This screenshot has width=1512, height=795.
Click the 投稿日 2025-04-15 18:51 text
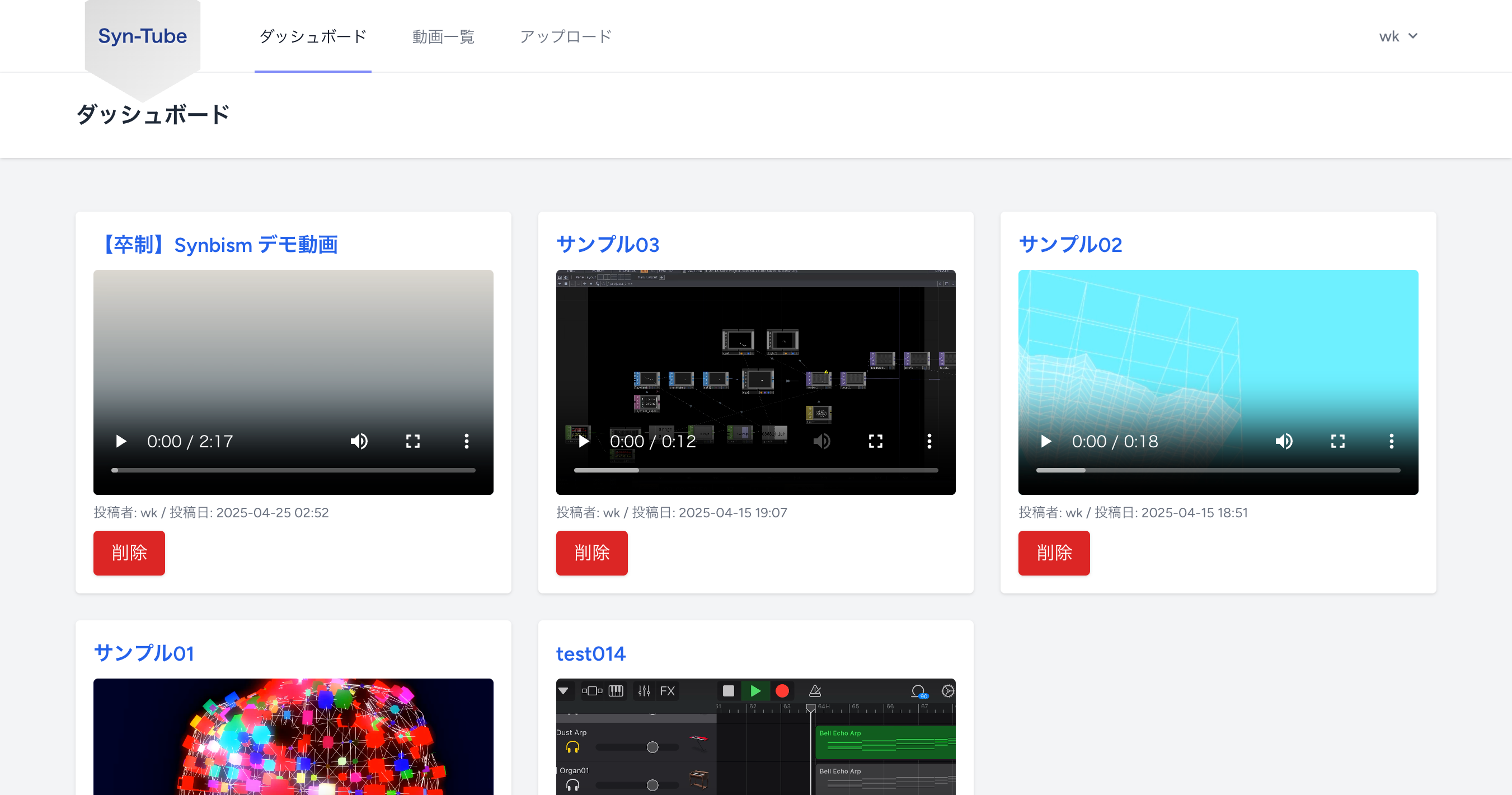tap(1171, 513)
